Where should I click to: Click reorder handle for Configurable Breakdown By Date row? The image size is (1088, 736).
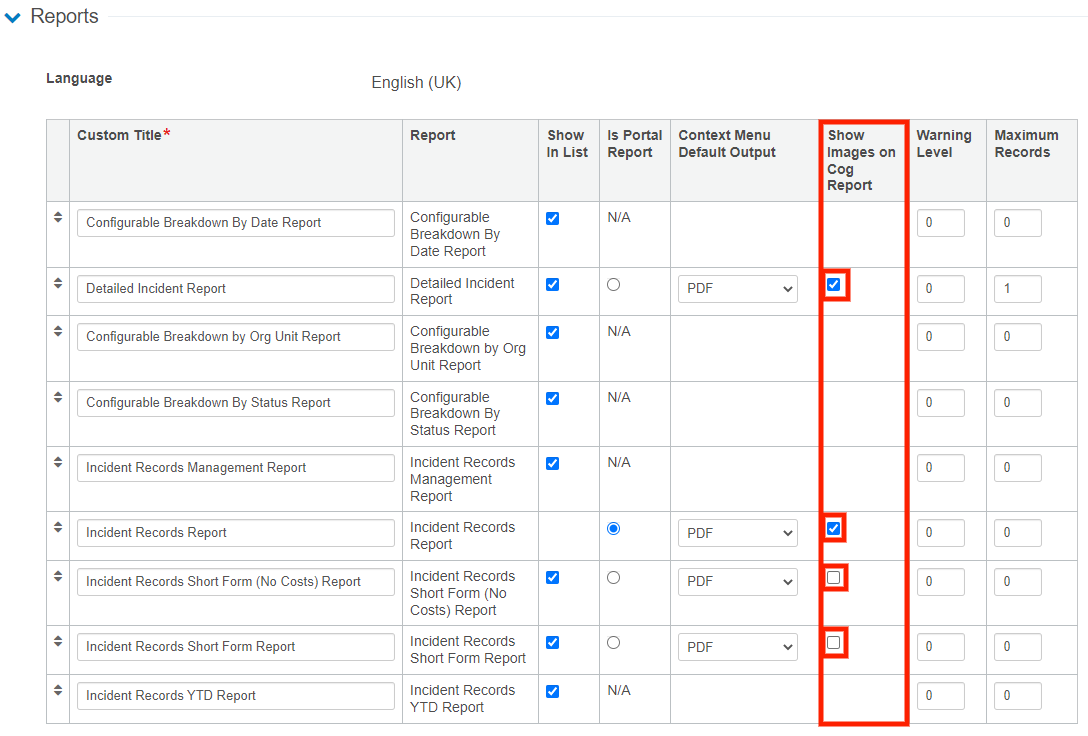pos(58,218)
